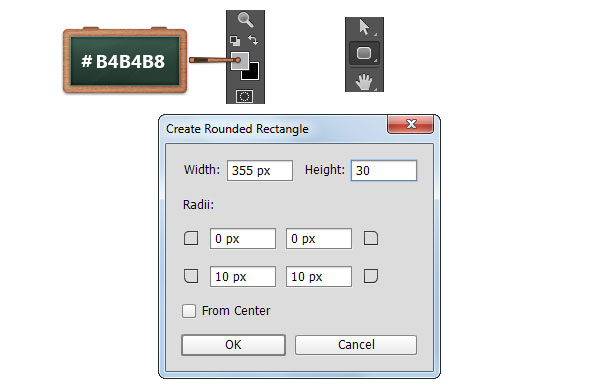
Task: Enable the From Center checkbox
Action: coord(189,311)
